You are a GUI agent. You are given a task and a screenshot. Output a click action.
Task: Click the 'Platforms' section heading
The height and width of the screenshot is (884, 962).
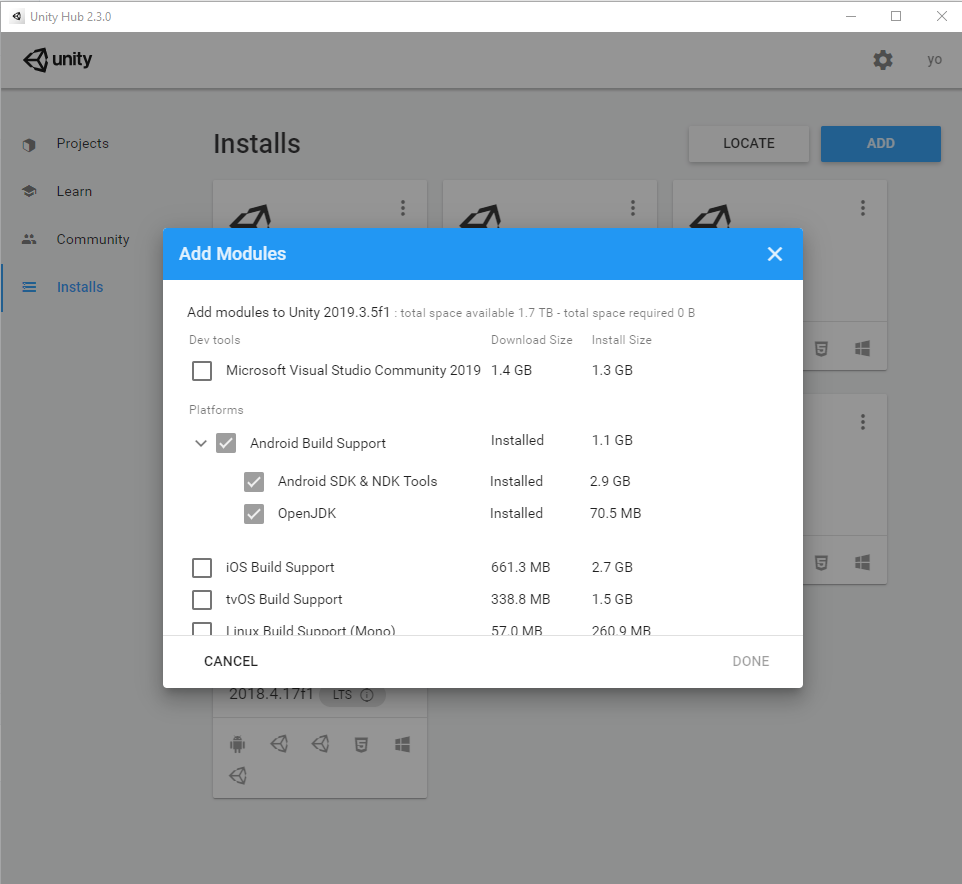pyautogui.click(x=216, y=410)
